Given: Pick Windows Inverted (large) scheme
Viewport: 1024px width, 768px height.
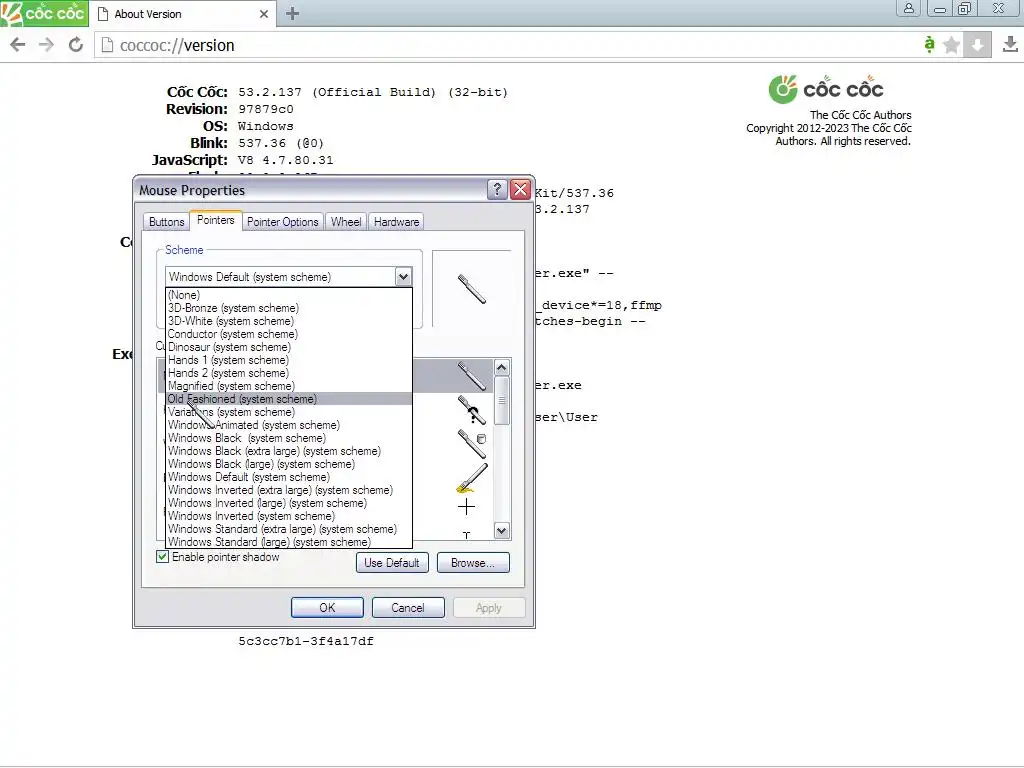Looking at the screenshot, I should pos(289,503).
